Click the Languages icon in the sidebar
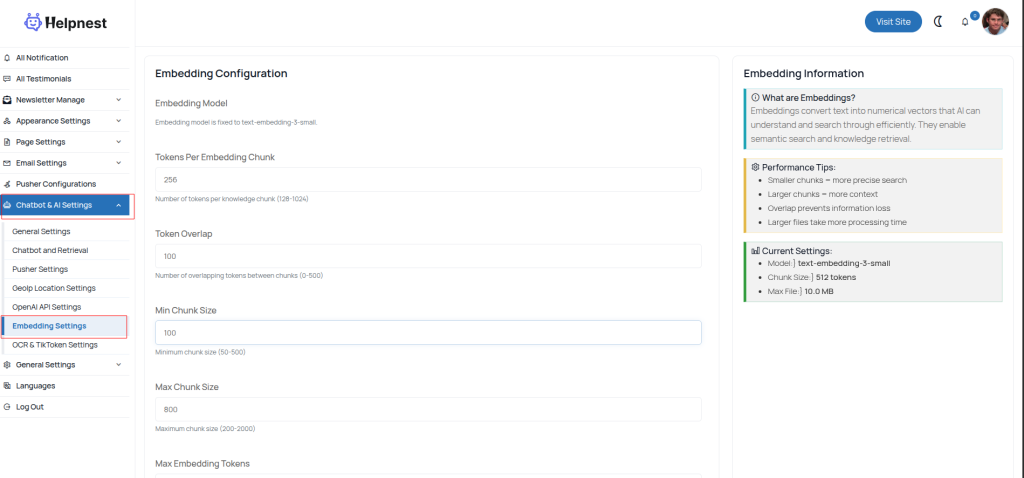 8,386
